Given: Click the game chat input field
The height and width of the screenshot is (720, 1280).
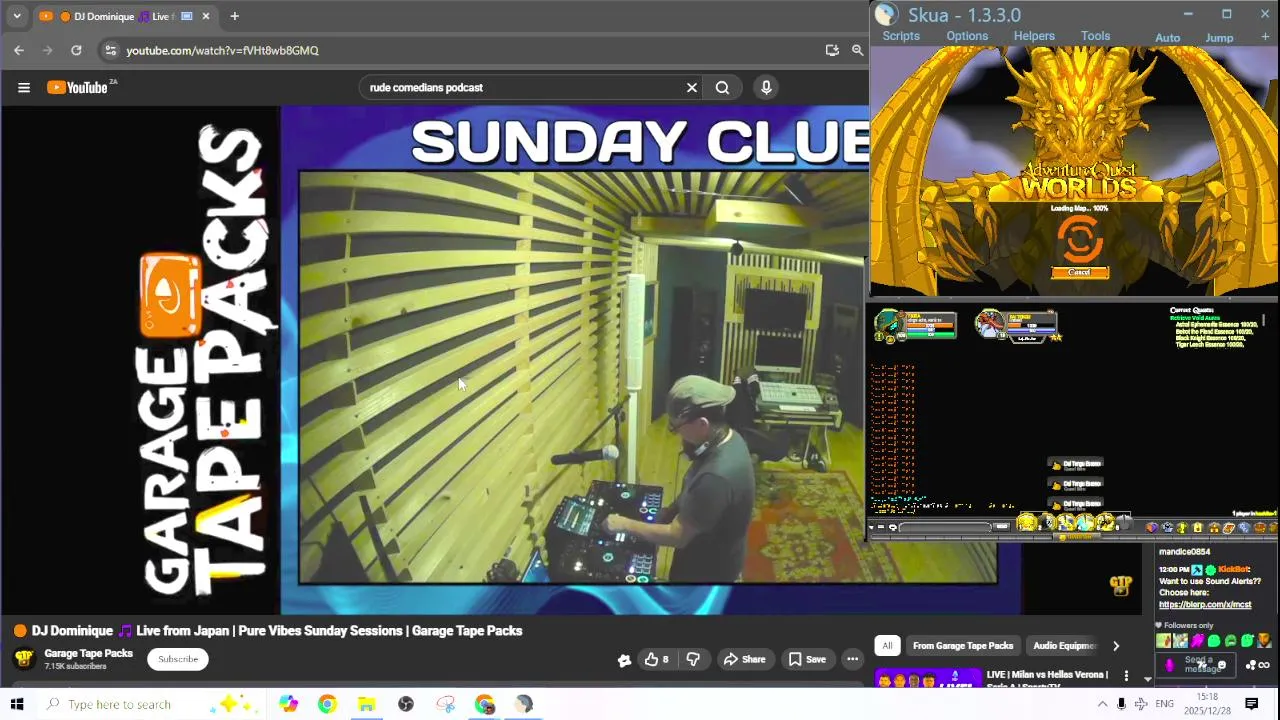Looking at the screenshot, I should point(947,527).
